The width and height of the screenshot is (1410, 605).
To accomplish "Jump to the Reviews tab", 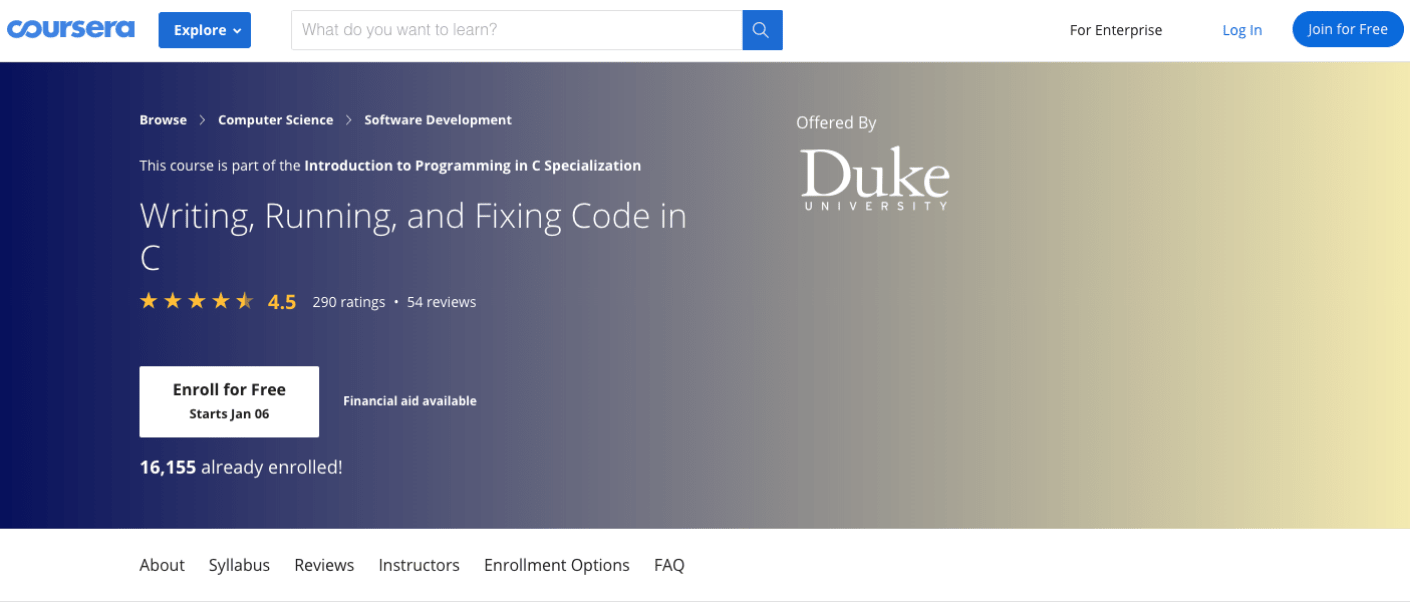I will point(324,565).
